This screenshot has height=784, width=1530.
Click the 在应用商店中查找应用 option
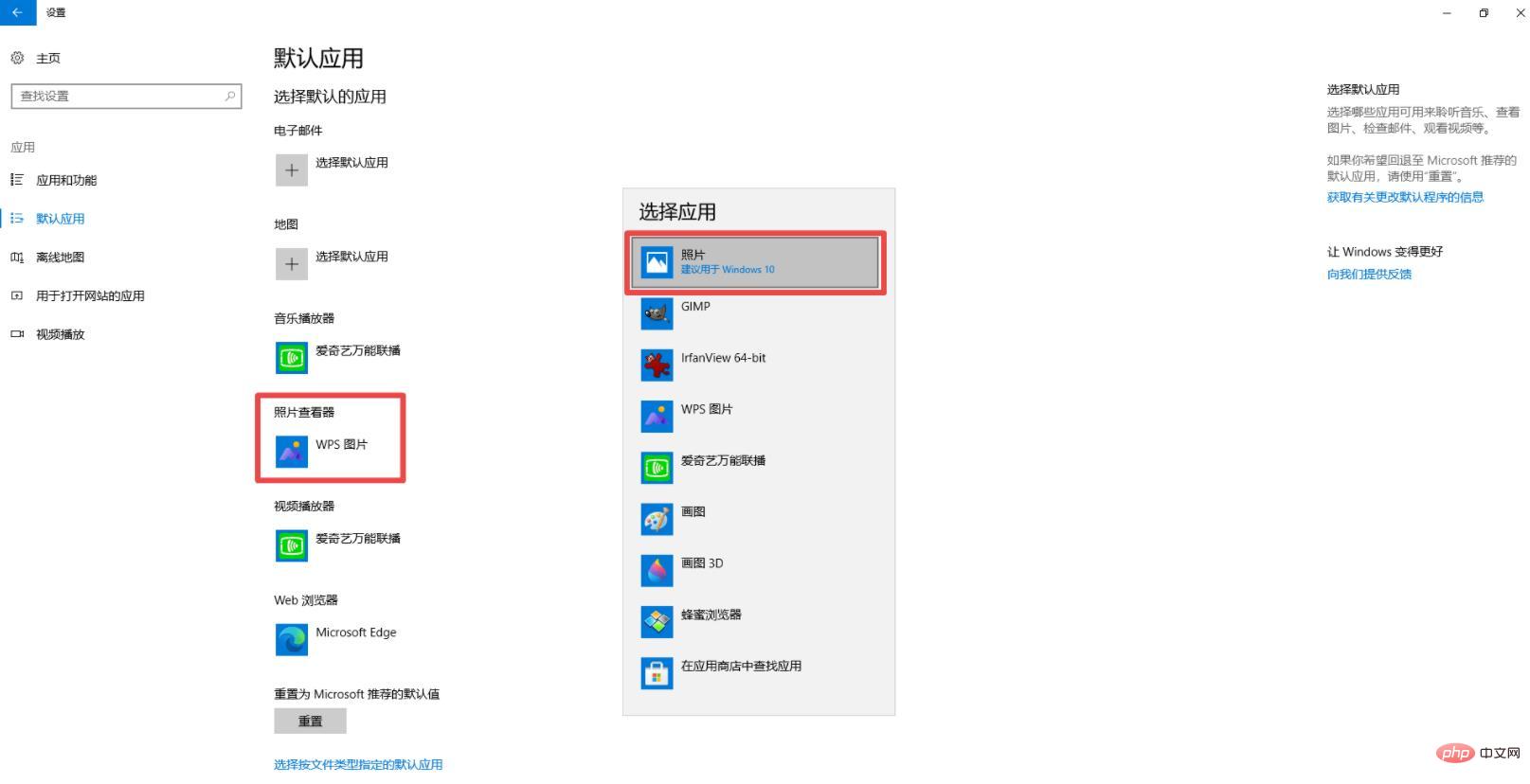[x=741, y=666]
